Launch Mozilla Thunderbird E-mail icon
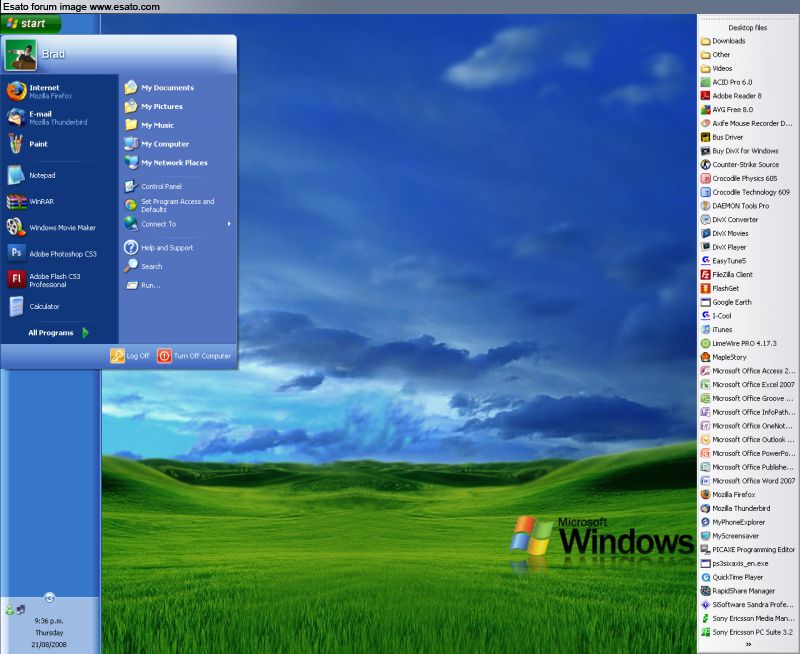Image resolution: width=800 pixels, height=654 pixels. [16, 118]
